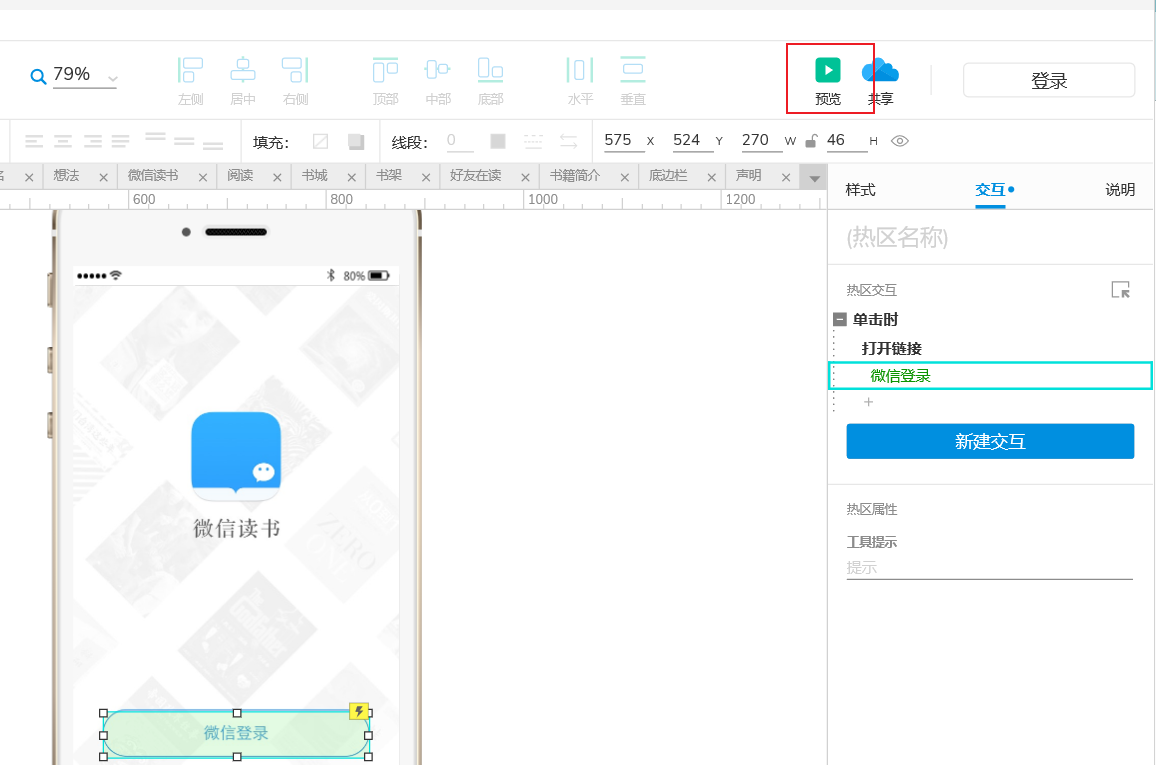Align middle using 中部 icon
Screen dimensions: 1156x765
(x=438, y=71)
